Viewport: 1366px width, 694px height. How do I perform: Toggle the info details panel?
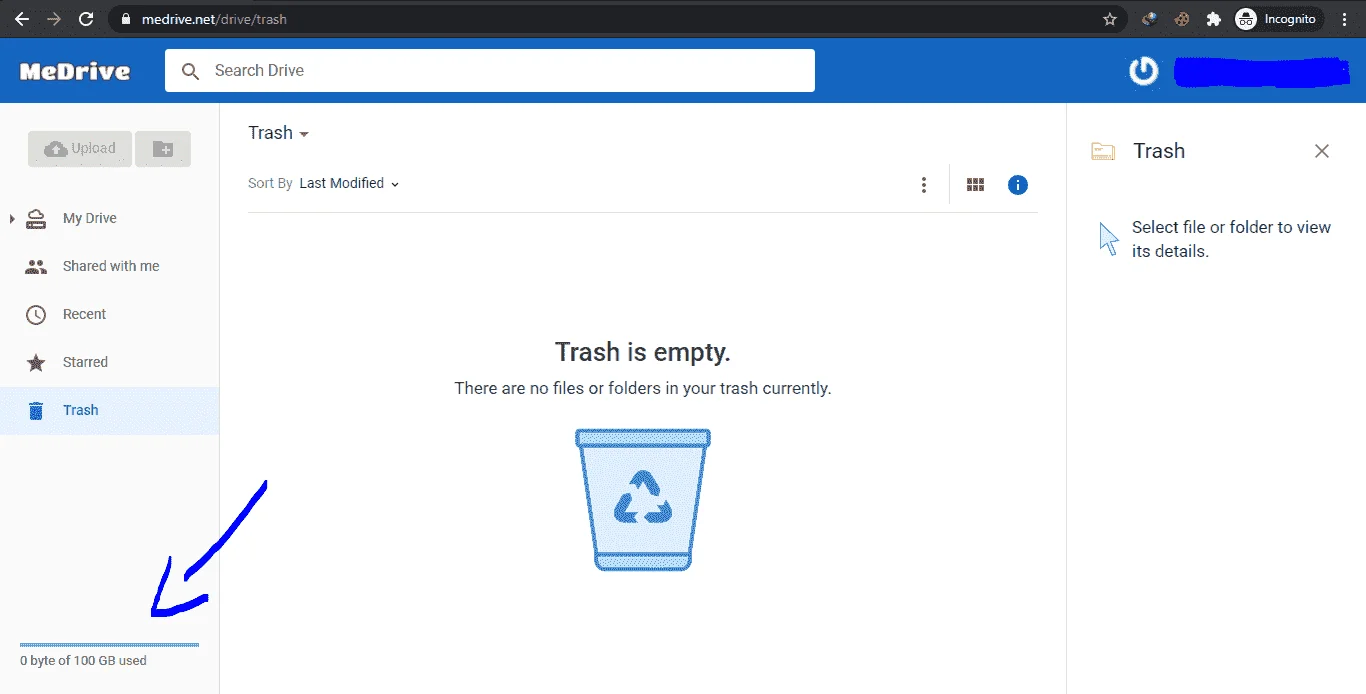(x=1018, y=185)
